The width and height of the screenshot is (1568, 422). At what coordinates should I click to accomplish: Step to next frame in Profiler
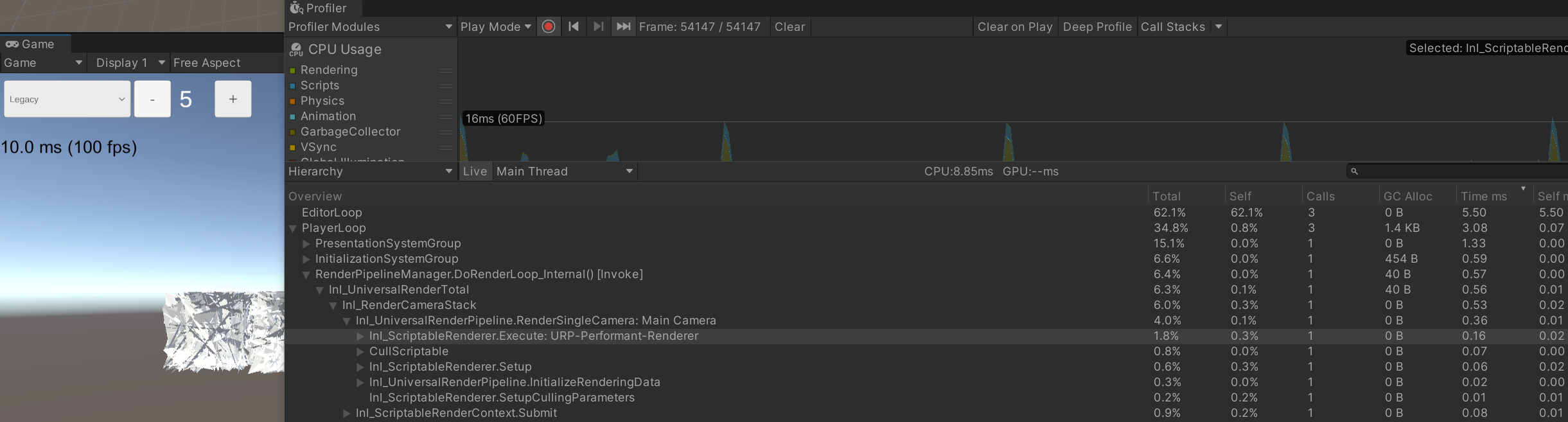pos(598,27)
